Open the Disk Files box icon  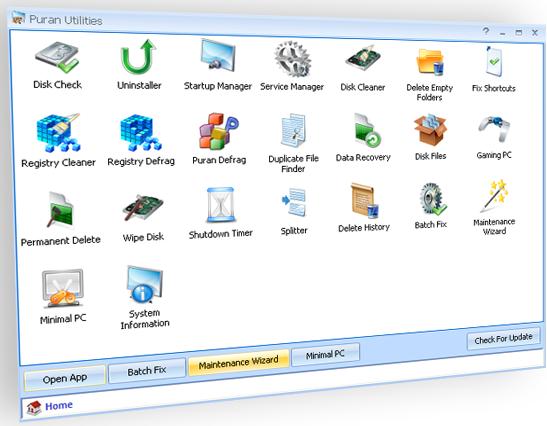[430, 130]
